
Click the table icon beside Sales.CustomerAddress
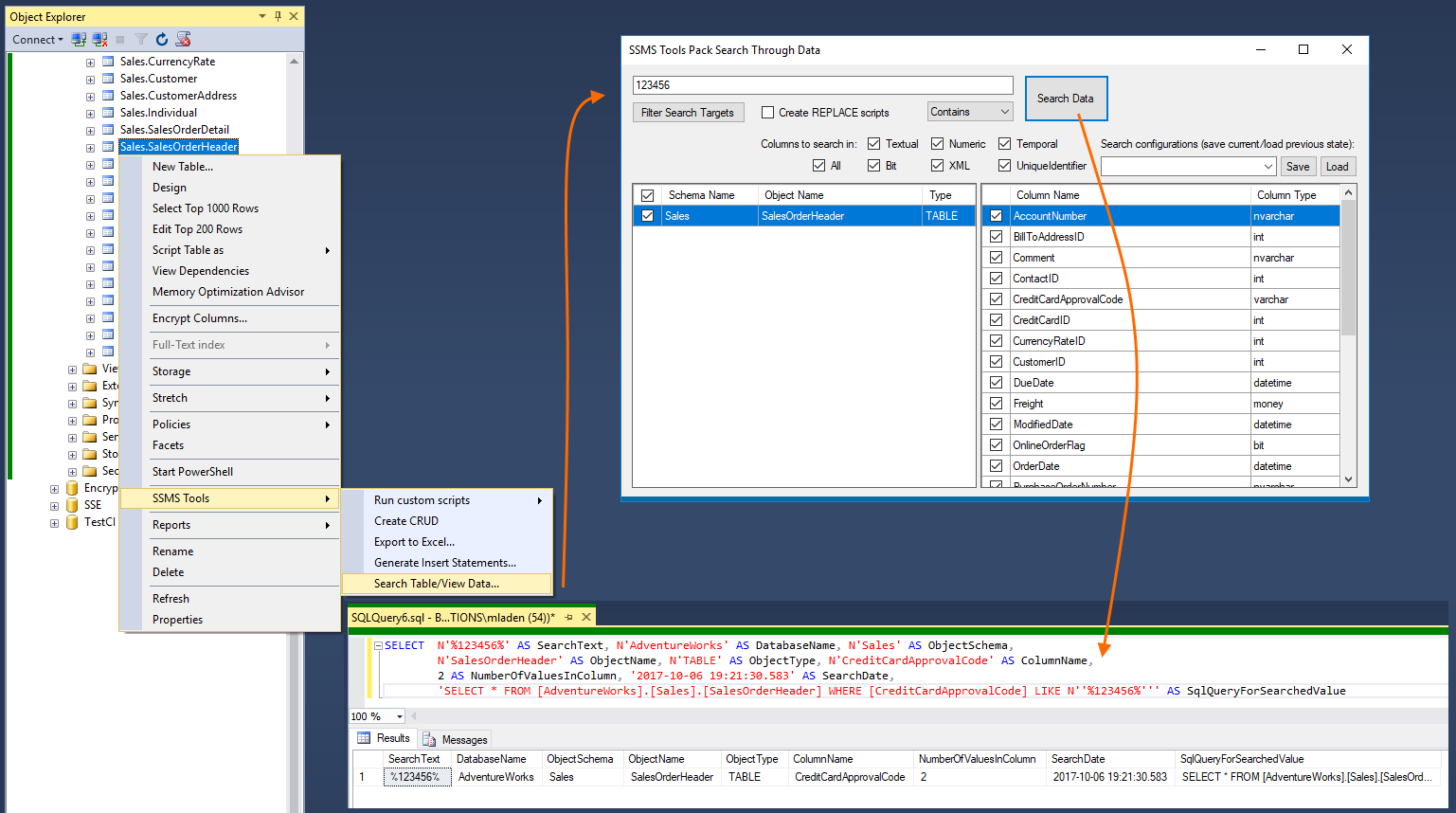(x=108, y=96)
